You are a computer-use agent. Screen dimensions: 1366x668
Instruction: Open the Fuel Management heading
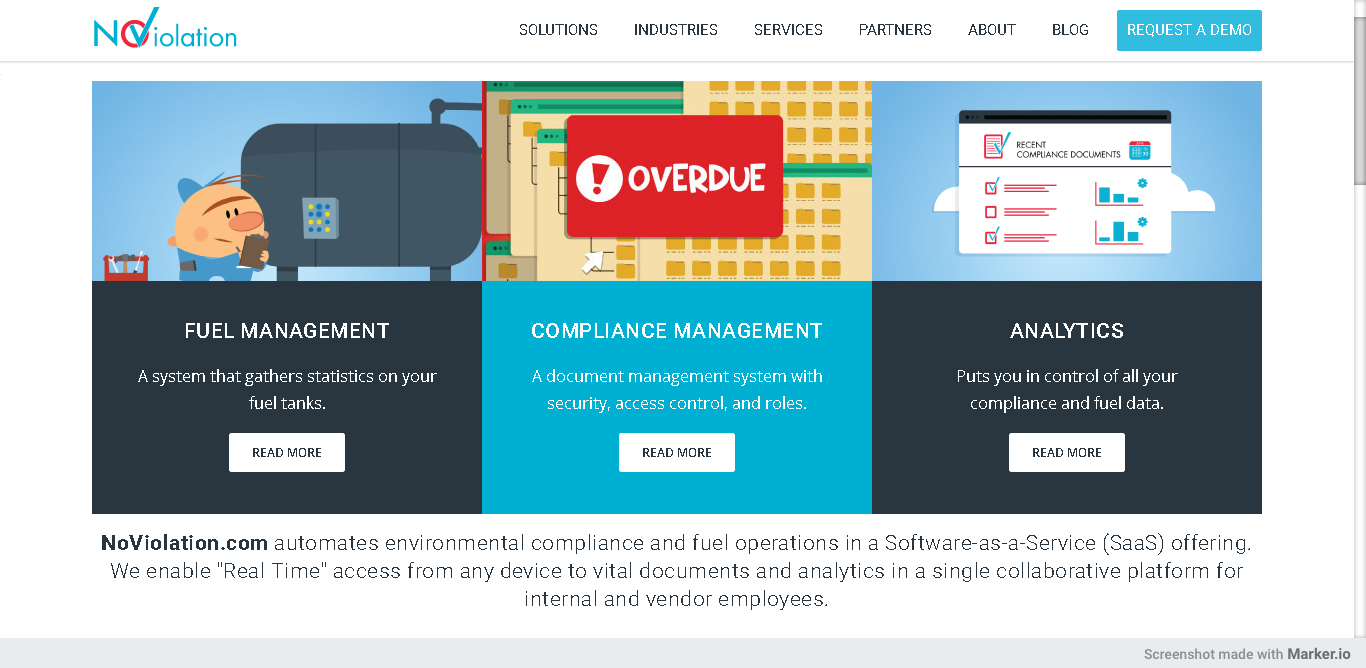point(287,331)
